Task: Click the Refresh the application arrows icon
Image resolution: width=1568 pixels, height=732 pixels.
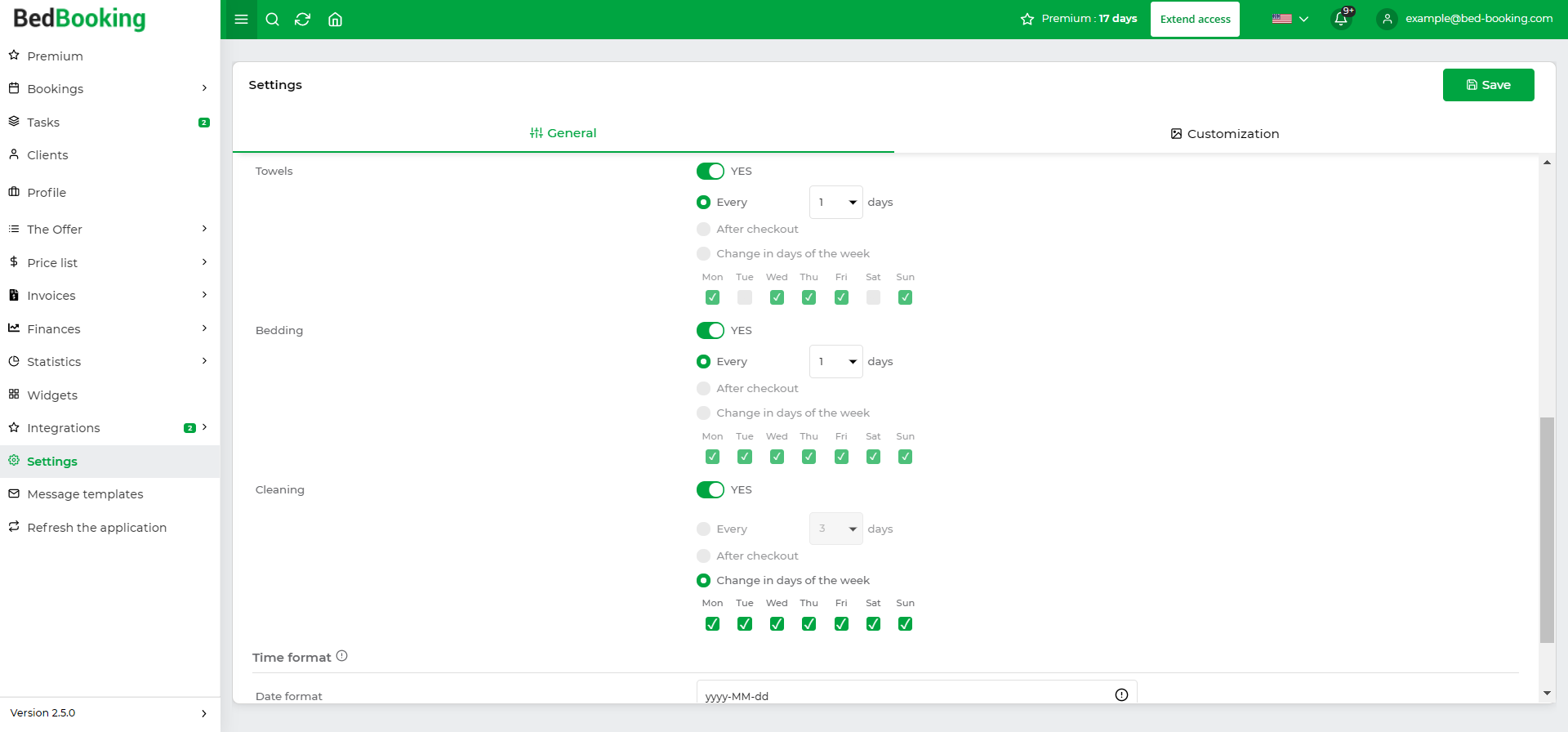Action: pos(14,526)
